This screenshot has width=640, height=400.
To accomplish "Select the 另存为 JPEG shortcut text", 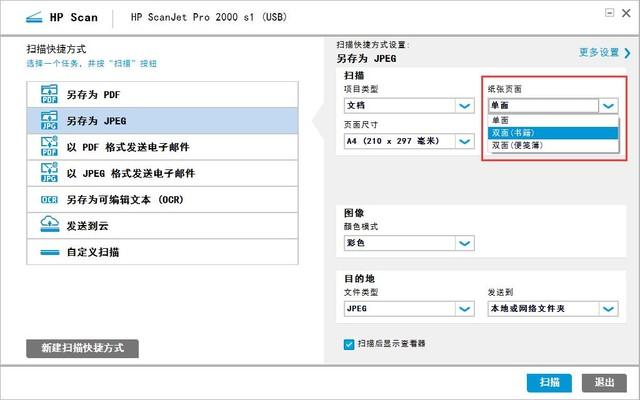I will pyautogui.click(x=96, y=121).
